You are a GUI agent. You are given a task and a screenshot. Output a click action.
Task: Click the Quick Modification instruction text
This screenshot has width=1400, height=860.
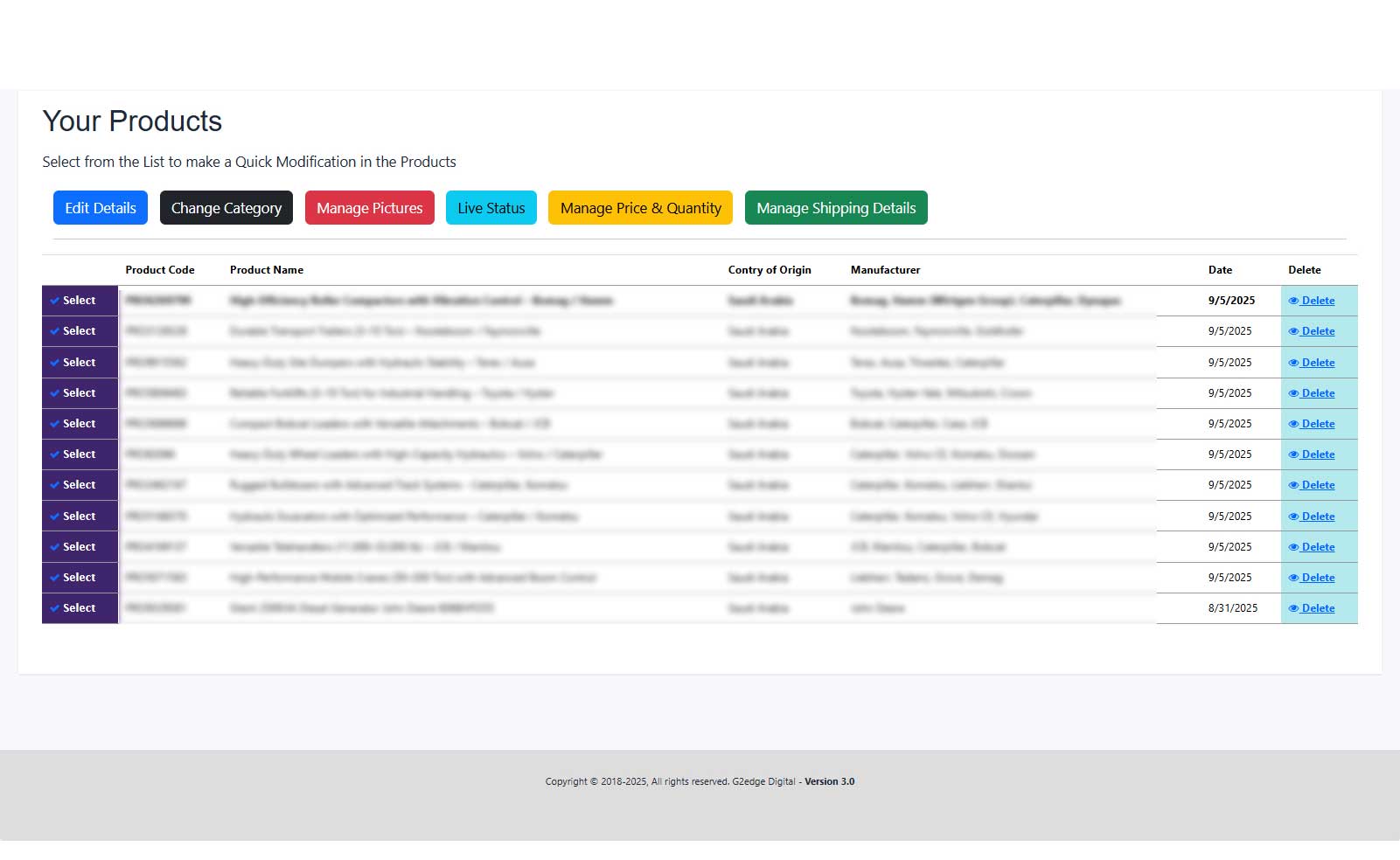pyautogui.click(x=249, y=162)
